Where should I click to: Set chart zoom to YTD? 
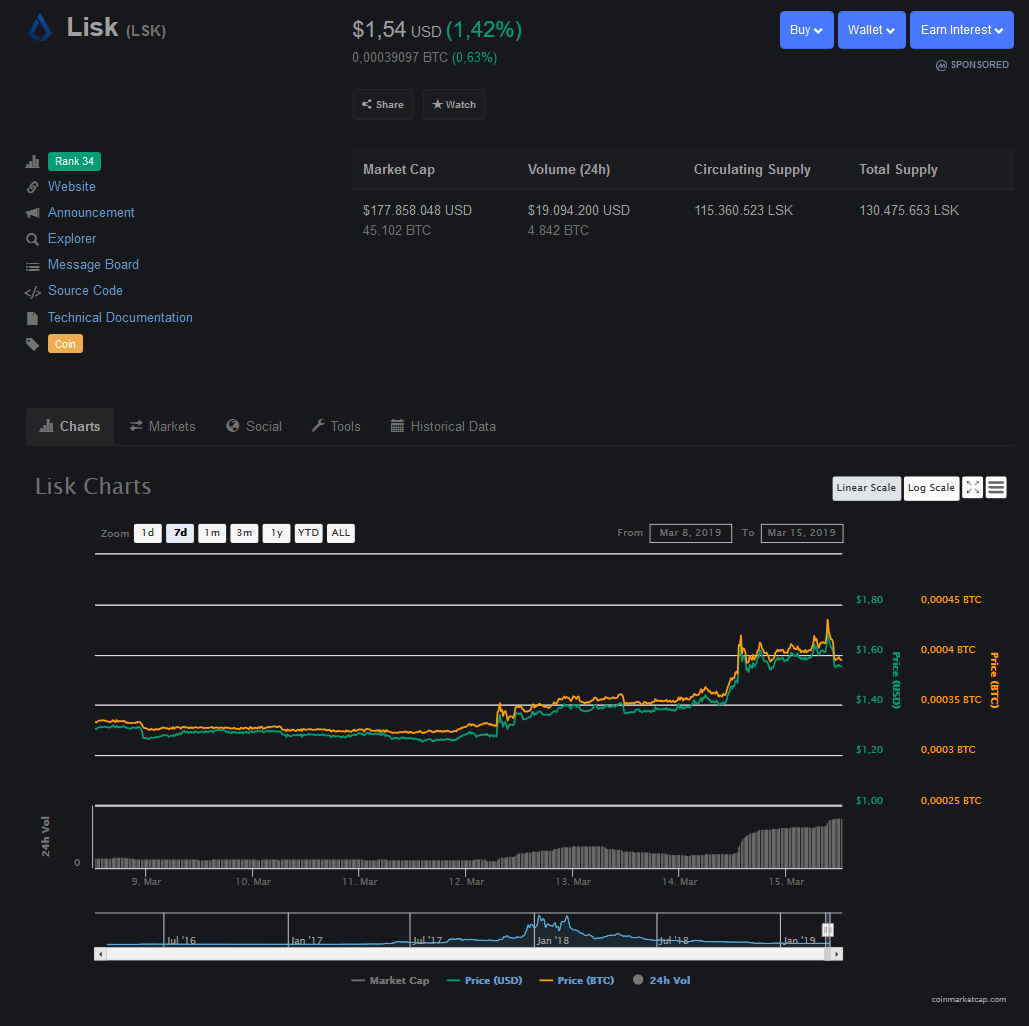[308, 533]
